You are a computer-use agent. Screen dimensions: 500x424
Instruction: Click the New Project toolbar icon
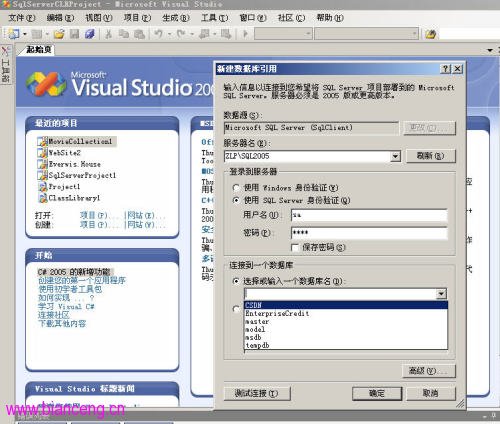[x=13, y=34]
